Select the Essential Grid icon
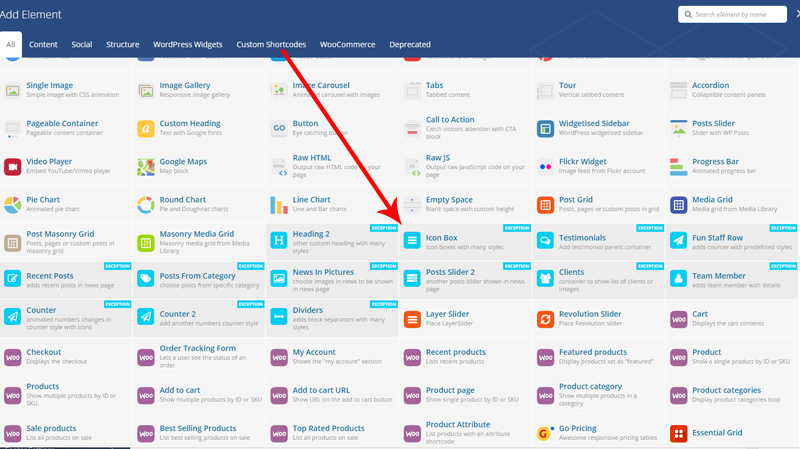The image size is (800, 449). tap(678, 434)
